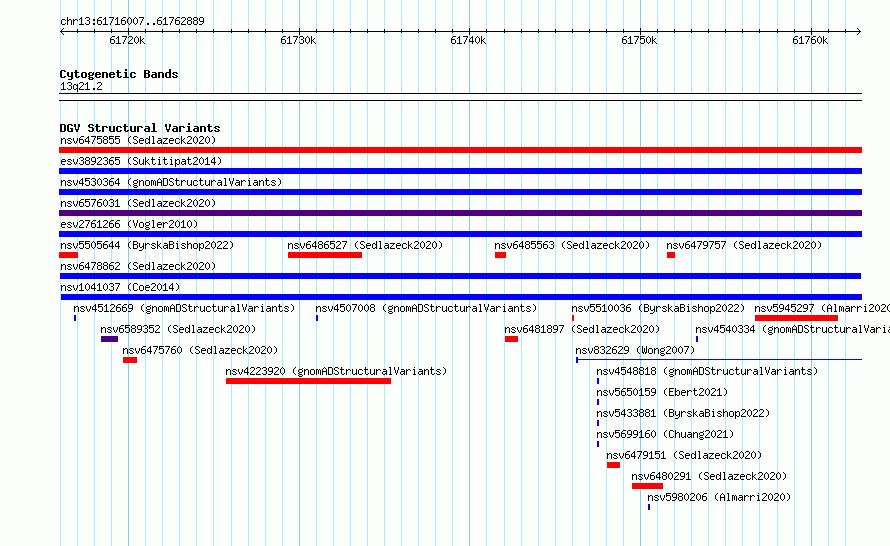Viewport: 890px width, 546px height.
Task: Click the red bar under nsv5945297
Action: coord(796,318)
